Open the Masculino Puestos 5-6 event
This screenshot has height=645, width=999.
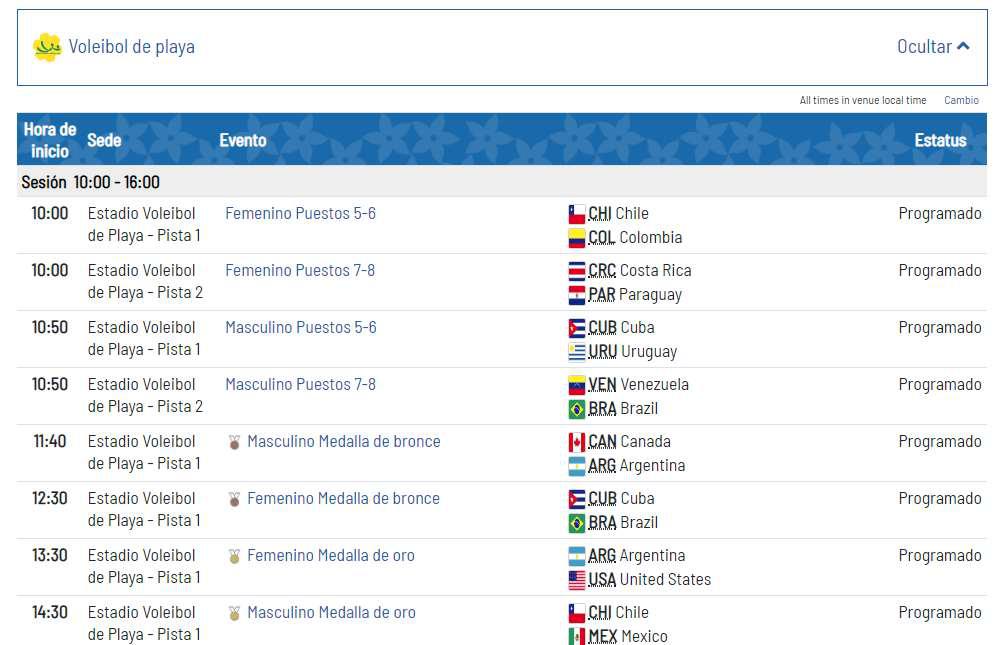[x=300, y=327]
